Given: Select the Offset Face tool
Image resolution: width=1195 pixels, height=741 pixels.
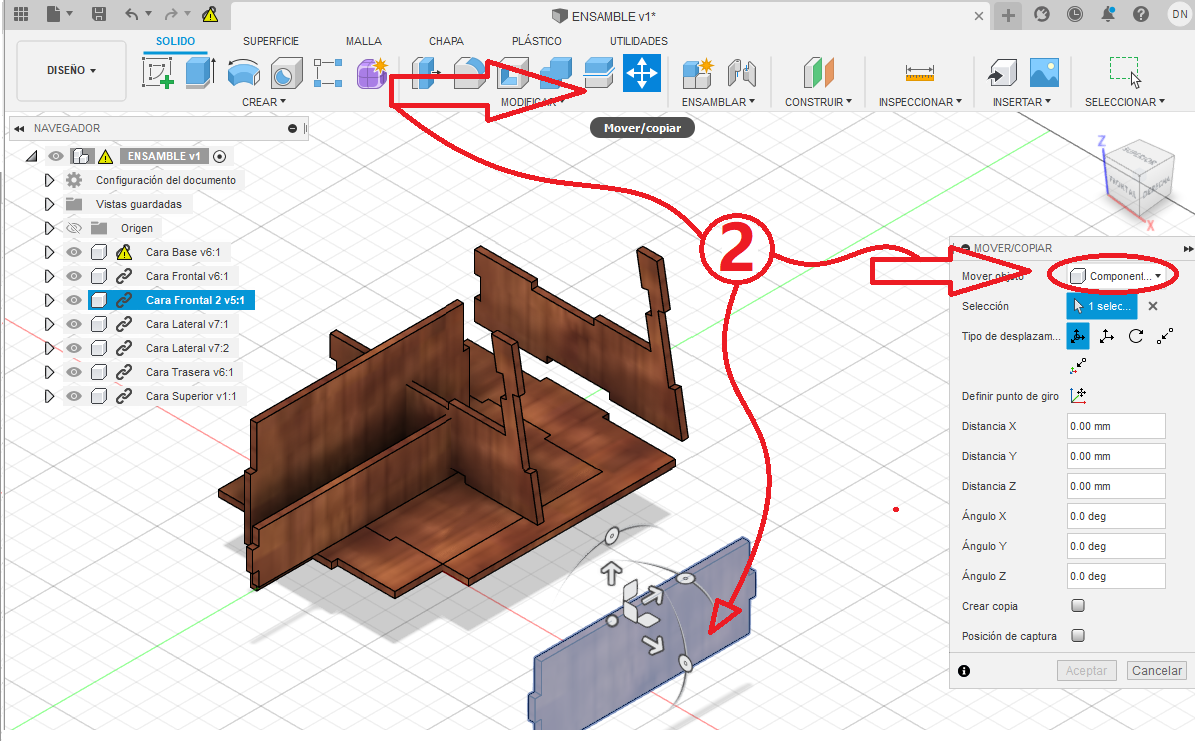Looking at the screenshot, I should [599, 74].
